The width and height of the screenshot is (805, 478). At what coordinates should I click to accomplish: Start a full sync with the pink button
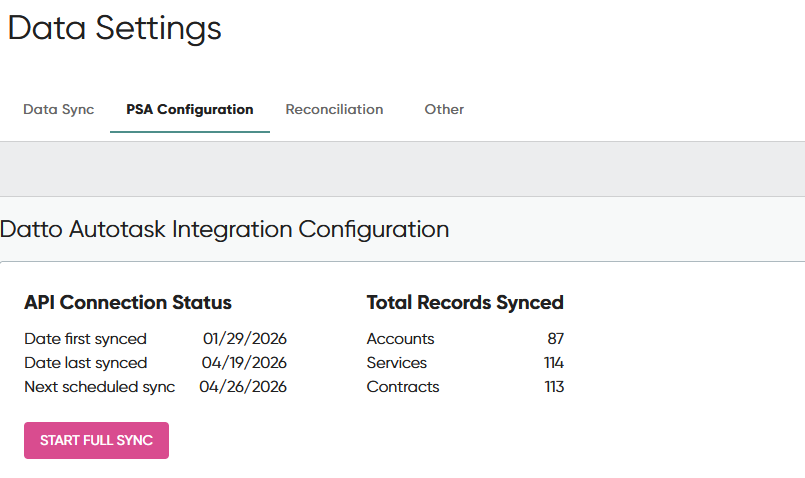[x=97, y=441]
